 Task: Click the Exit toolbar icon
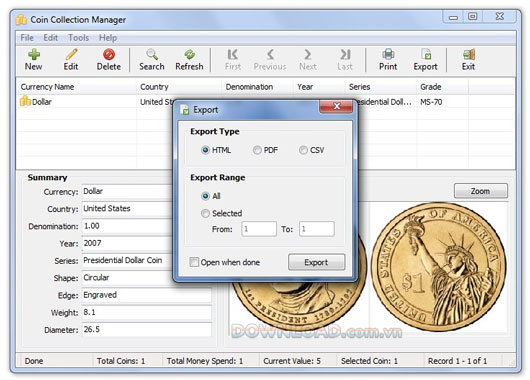[469, 54]
